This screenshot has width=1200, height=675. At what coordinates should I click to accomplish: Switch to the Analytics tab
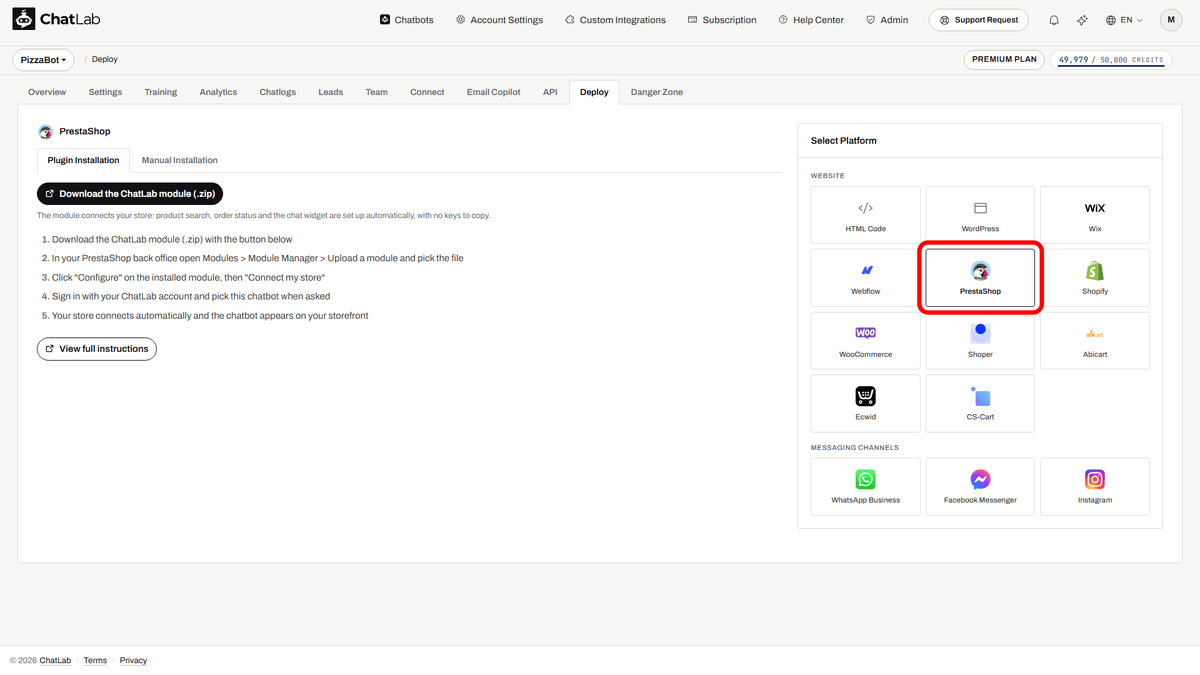tap(218, 92)
